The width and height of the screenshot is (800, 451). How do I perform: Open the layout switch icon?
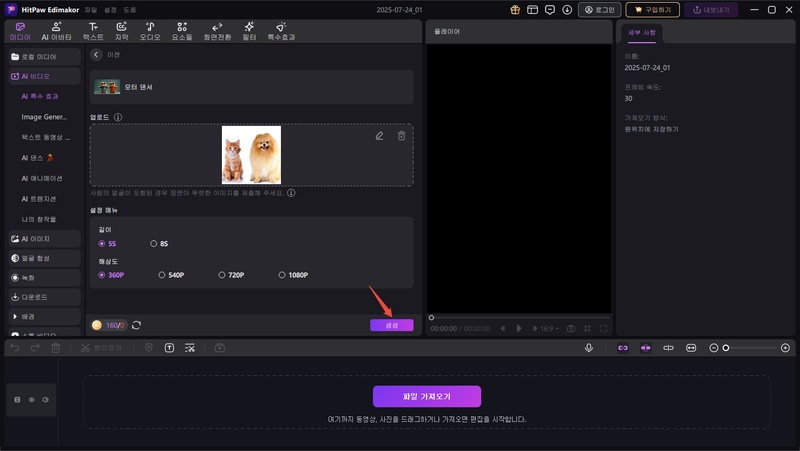point(532,10)
